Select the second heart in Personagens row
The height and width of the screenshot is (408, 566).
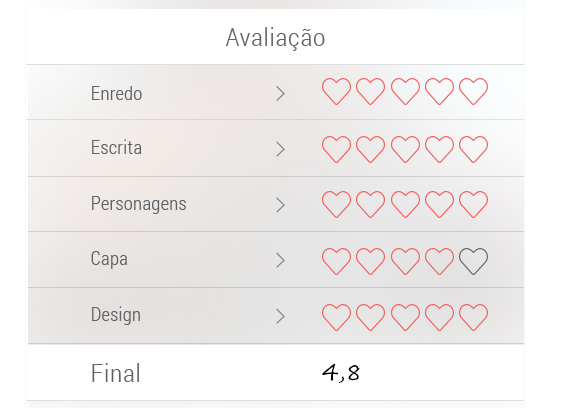pyautogui.click(x=370, y=204)
